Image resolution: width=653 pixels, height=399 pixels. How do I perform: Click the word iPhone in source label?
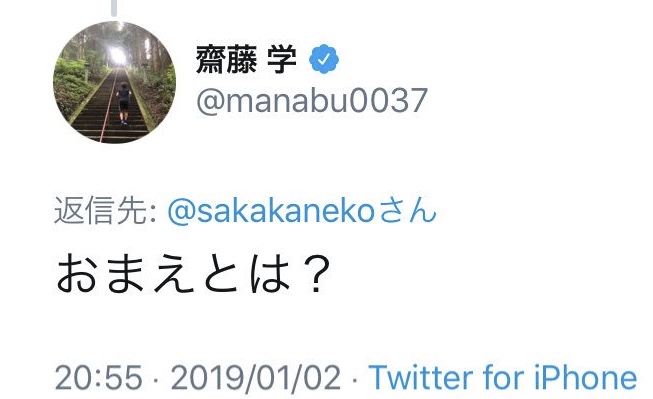pos(586,378)
